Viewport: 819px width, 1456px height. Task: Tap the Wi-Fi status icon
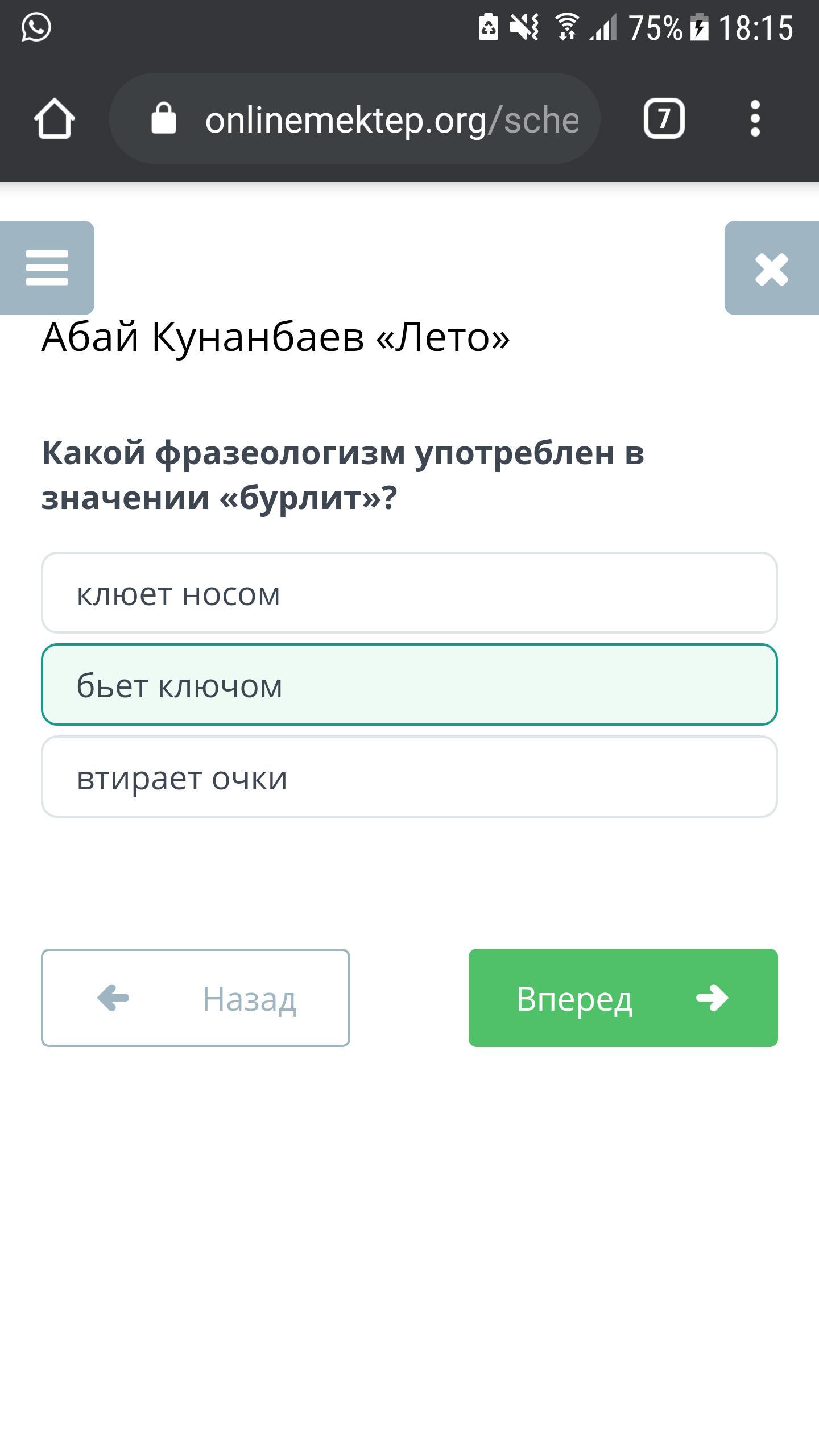[x=566, y=27]
